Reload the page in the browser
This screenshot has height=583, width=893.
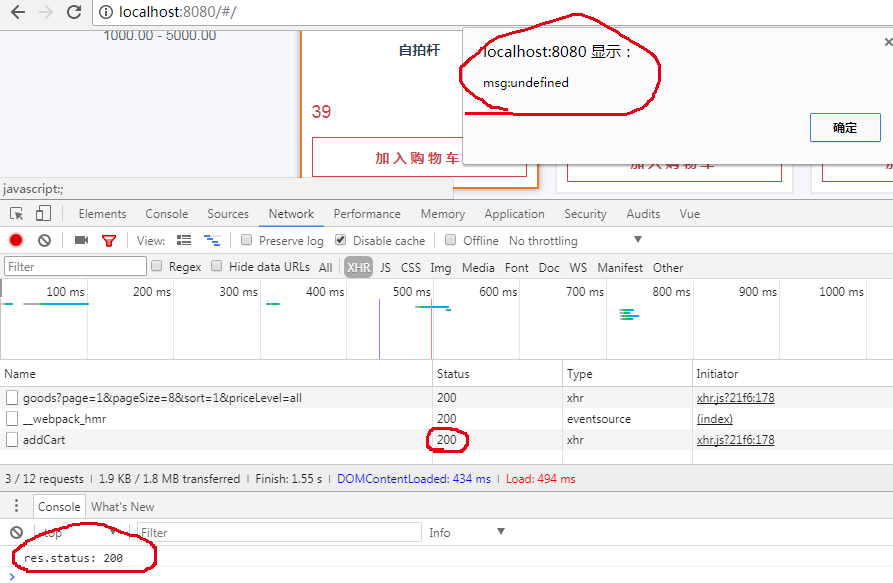click(74, 13)
